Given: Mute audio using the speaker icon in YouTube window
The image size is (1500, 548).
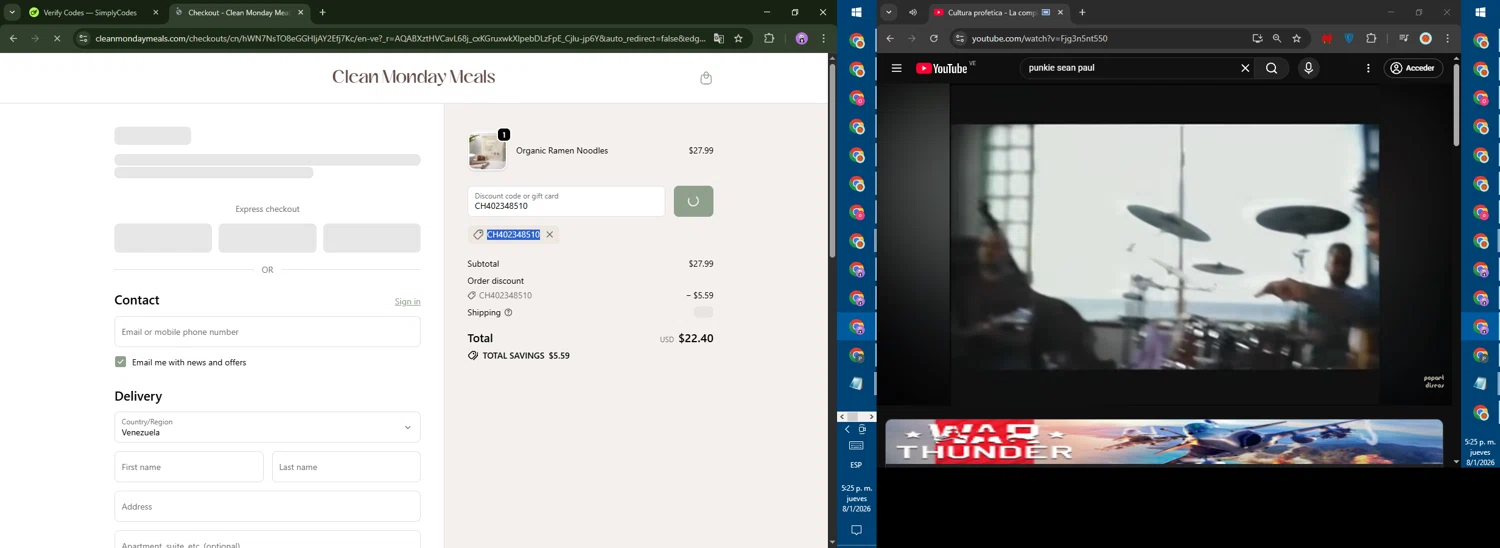Looking at the screenshot, I should click(913, 13).
